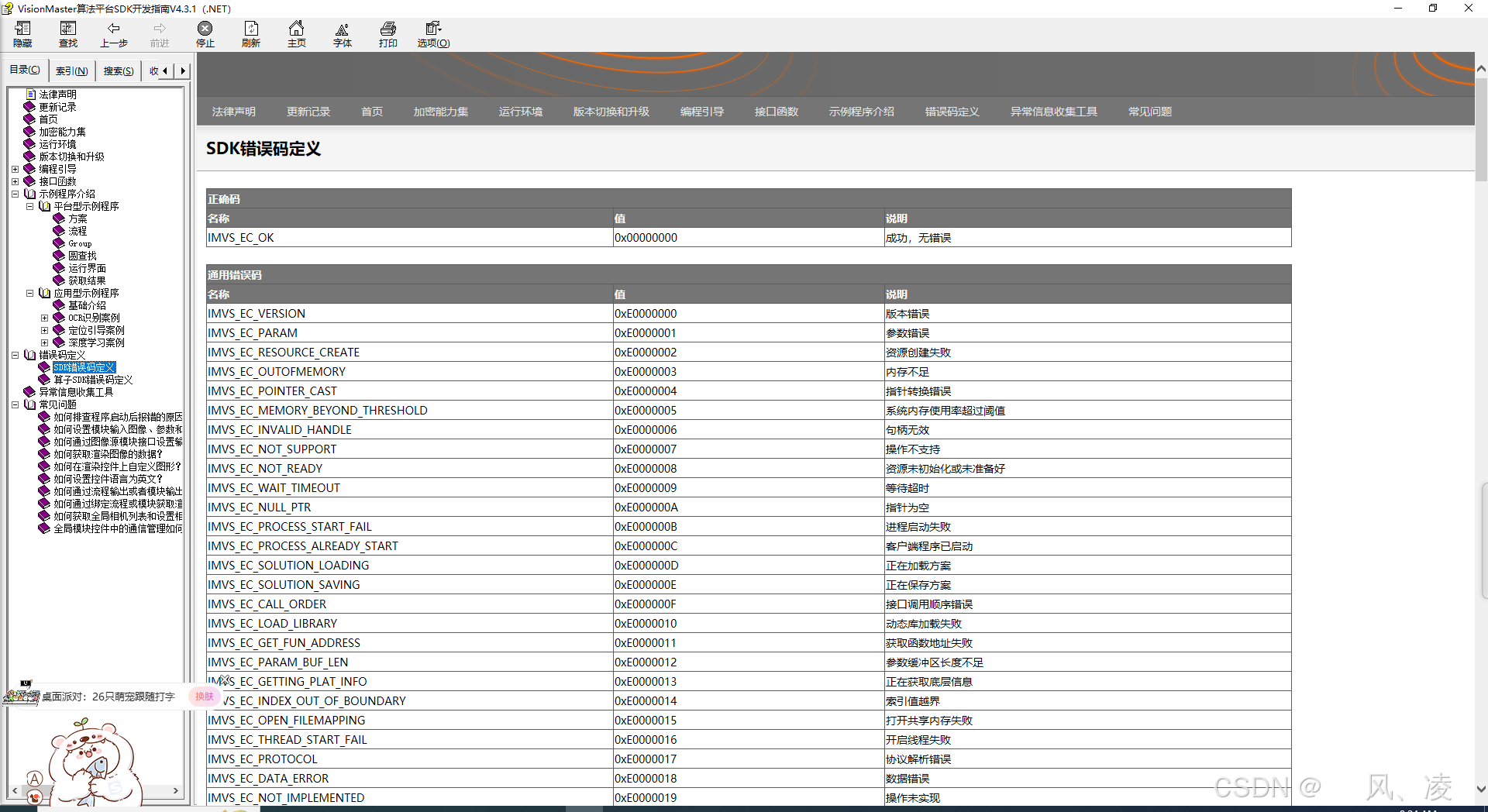Image resolution: width=1488 pixels, height=812 pixels.
Task: Open 法律声明 in the contents tree
Action: (x=58, y=95)
